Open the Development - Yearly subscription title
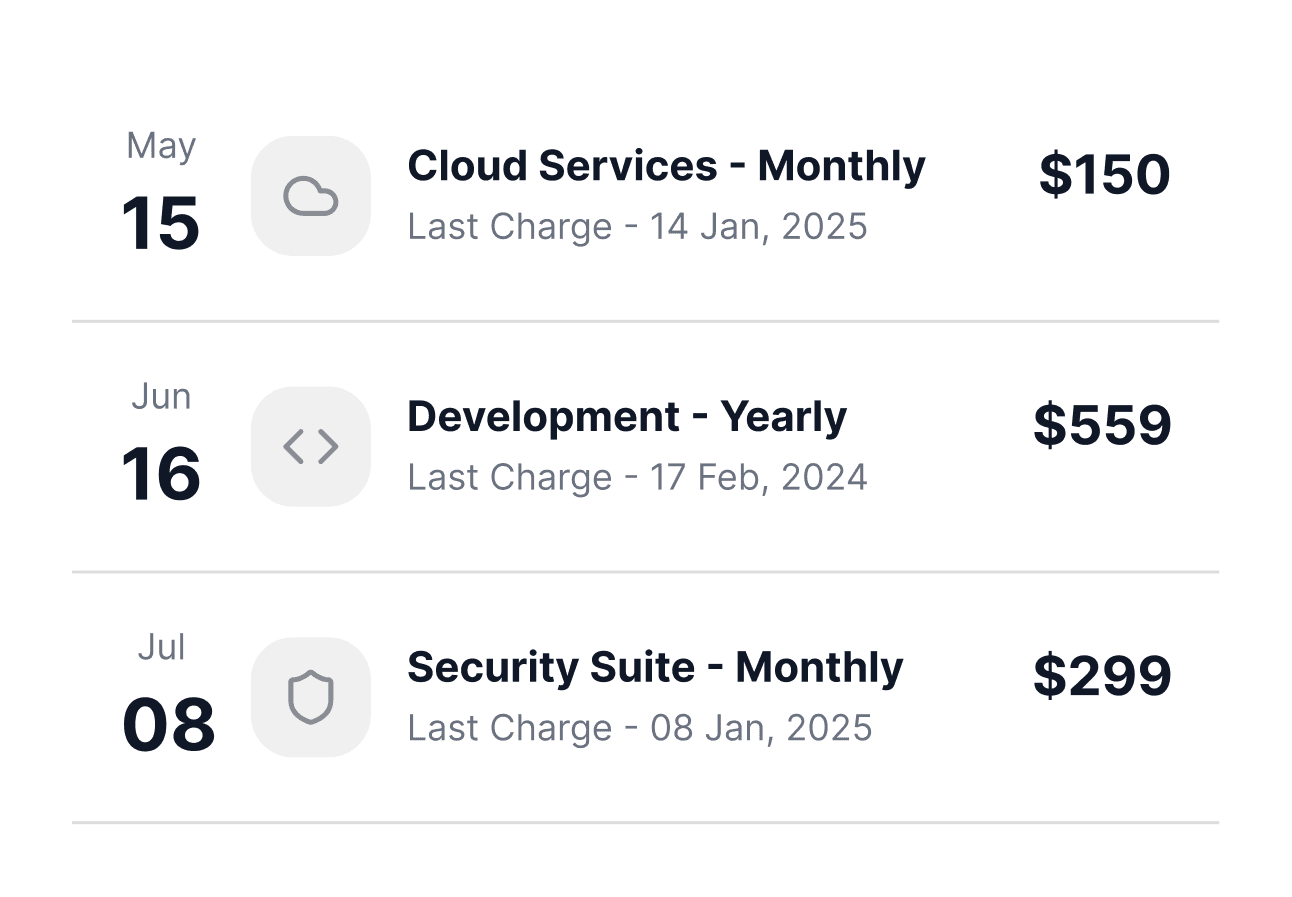Viewport: 1292px width, 897px height. click(x=627, y=417)
